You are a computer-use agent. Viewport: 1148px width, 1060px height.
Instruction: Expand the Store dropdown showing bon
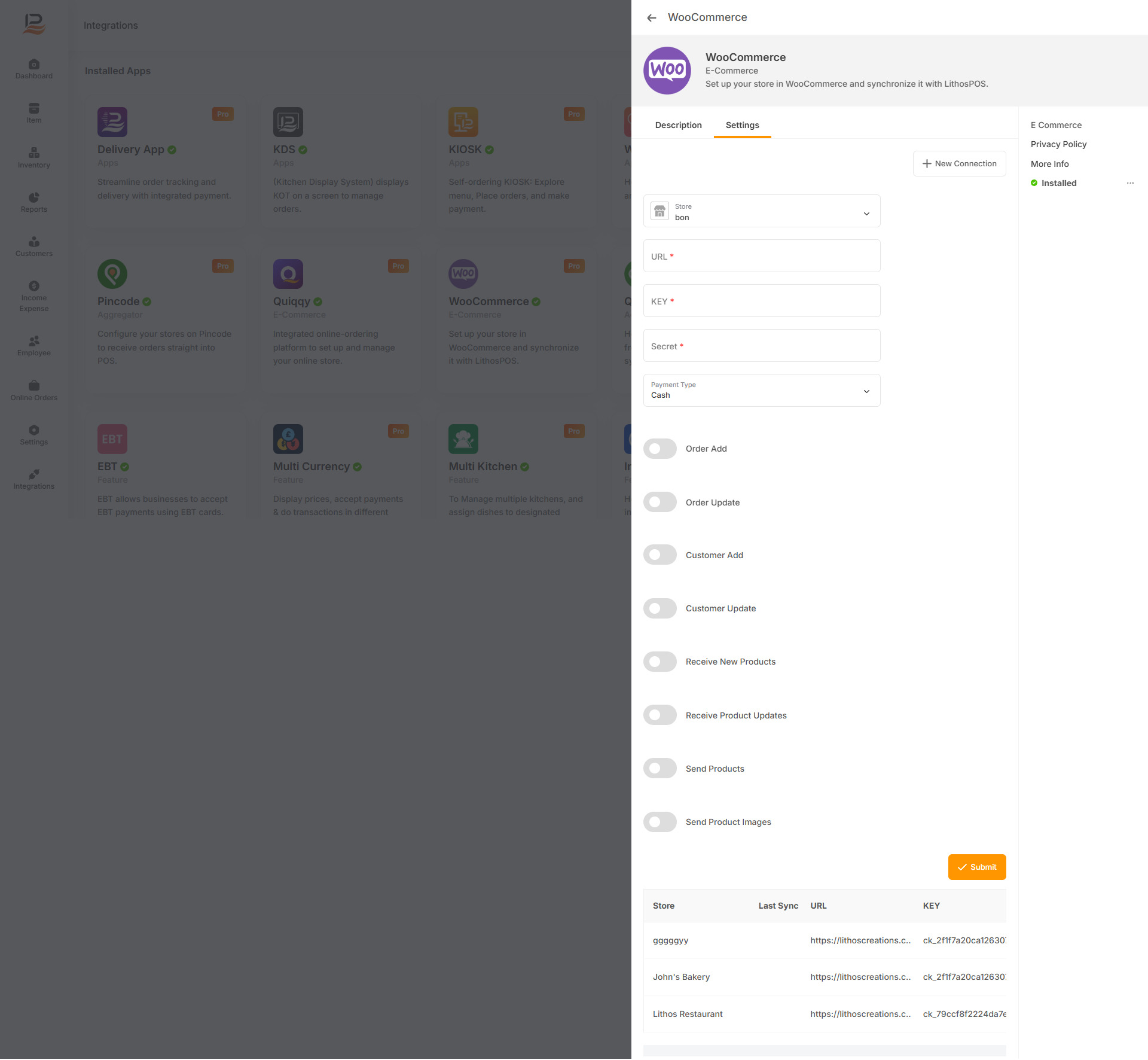click(x=762, y=211)
